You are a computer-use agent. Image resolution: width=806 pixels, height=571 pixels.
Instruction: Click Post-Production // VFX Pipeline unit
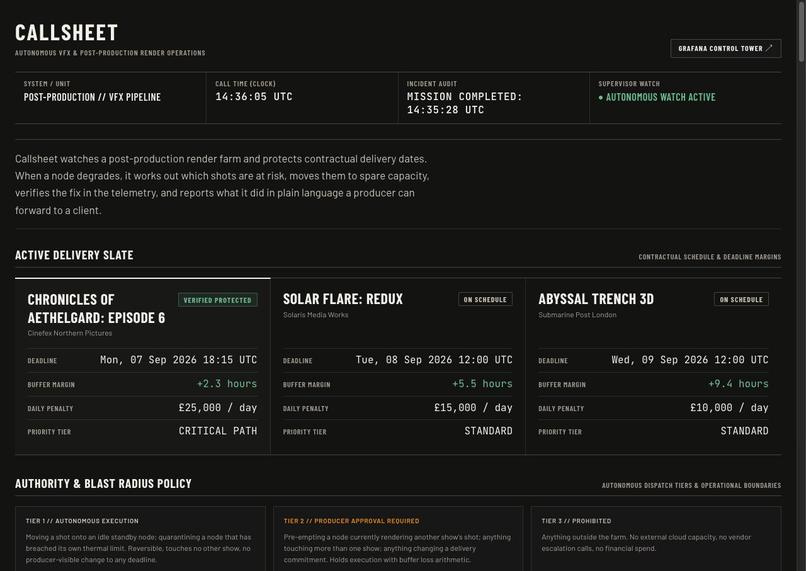coord(92,97)
